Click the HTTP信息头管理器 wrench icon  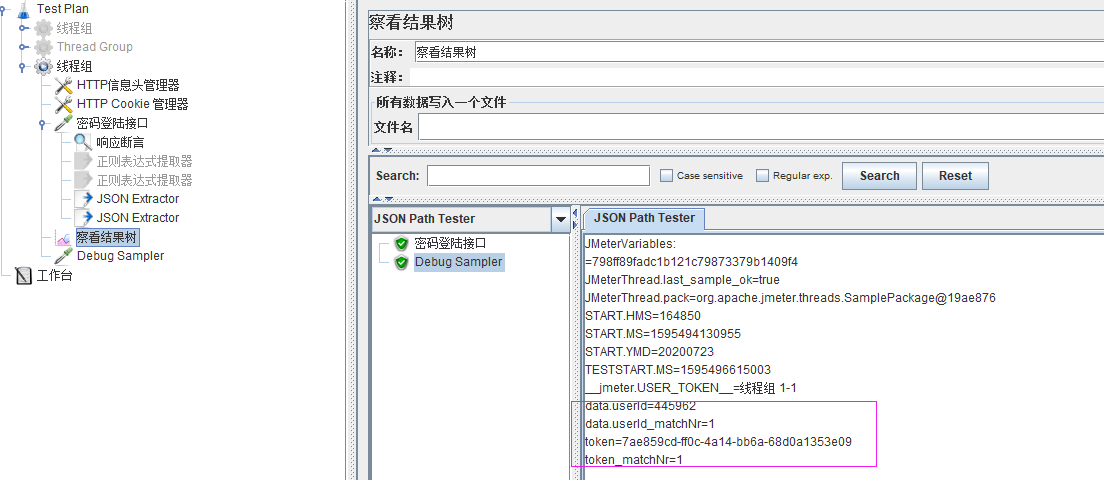[x=64, y=85]
